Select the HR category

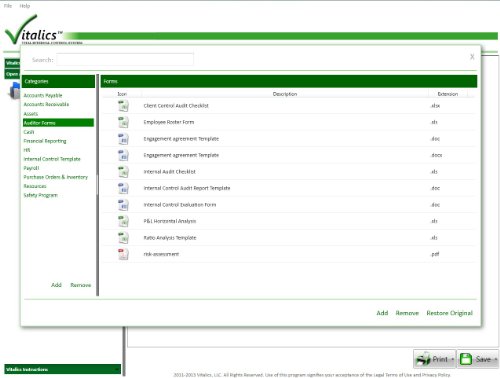pyautogui.click(x=27, y=150)
